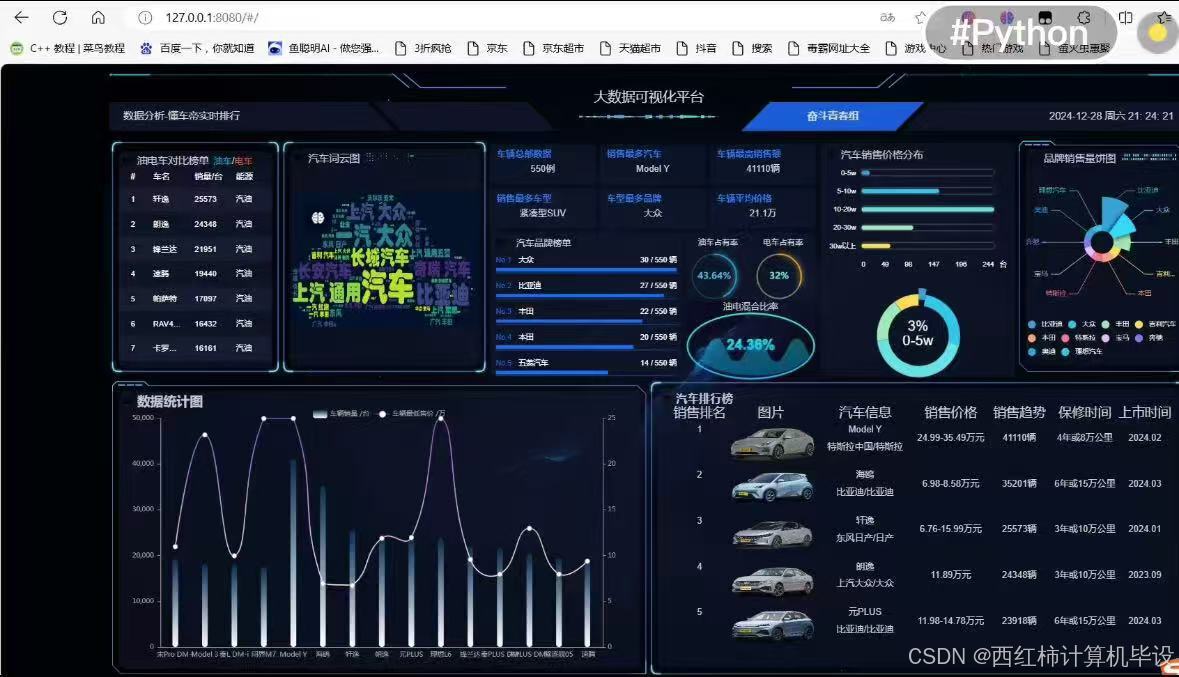The height and width of the screenshot is (677, 1179).
Task: Click the 海鸥 blue car thumbnail
Action: (772, 487)
